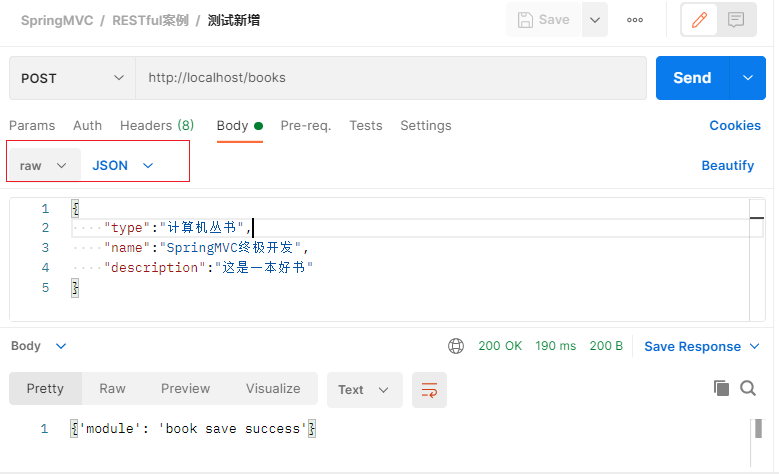779x474 pixels.
Task: Click the Beautify link
Action: pos(727,165)
